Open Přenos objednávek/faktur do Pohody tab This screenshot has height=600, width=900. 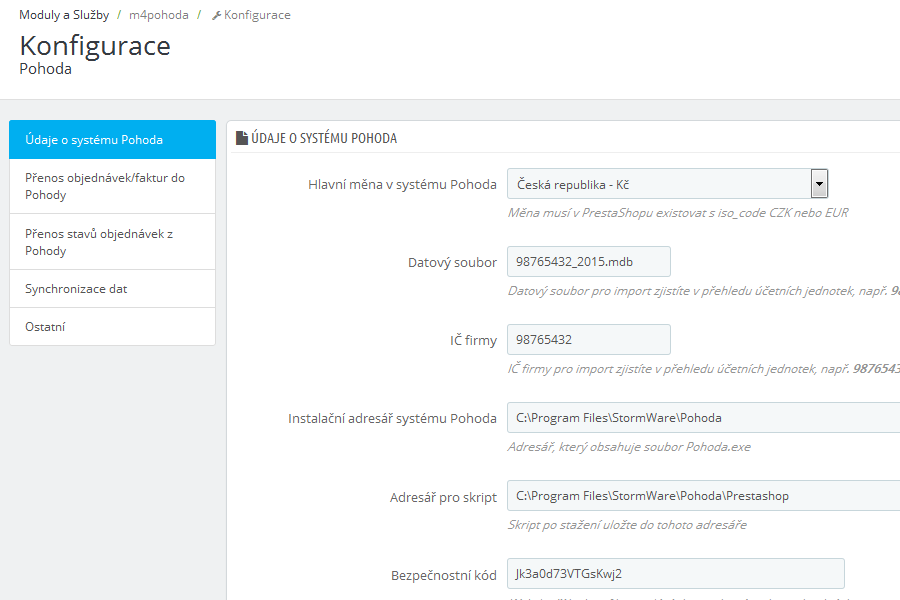coord(112,186)
